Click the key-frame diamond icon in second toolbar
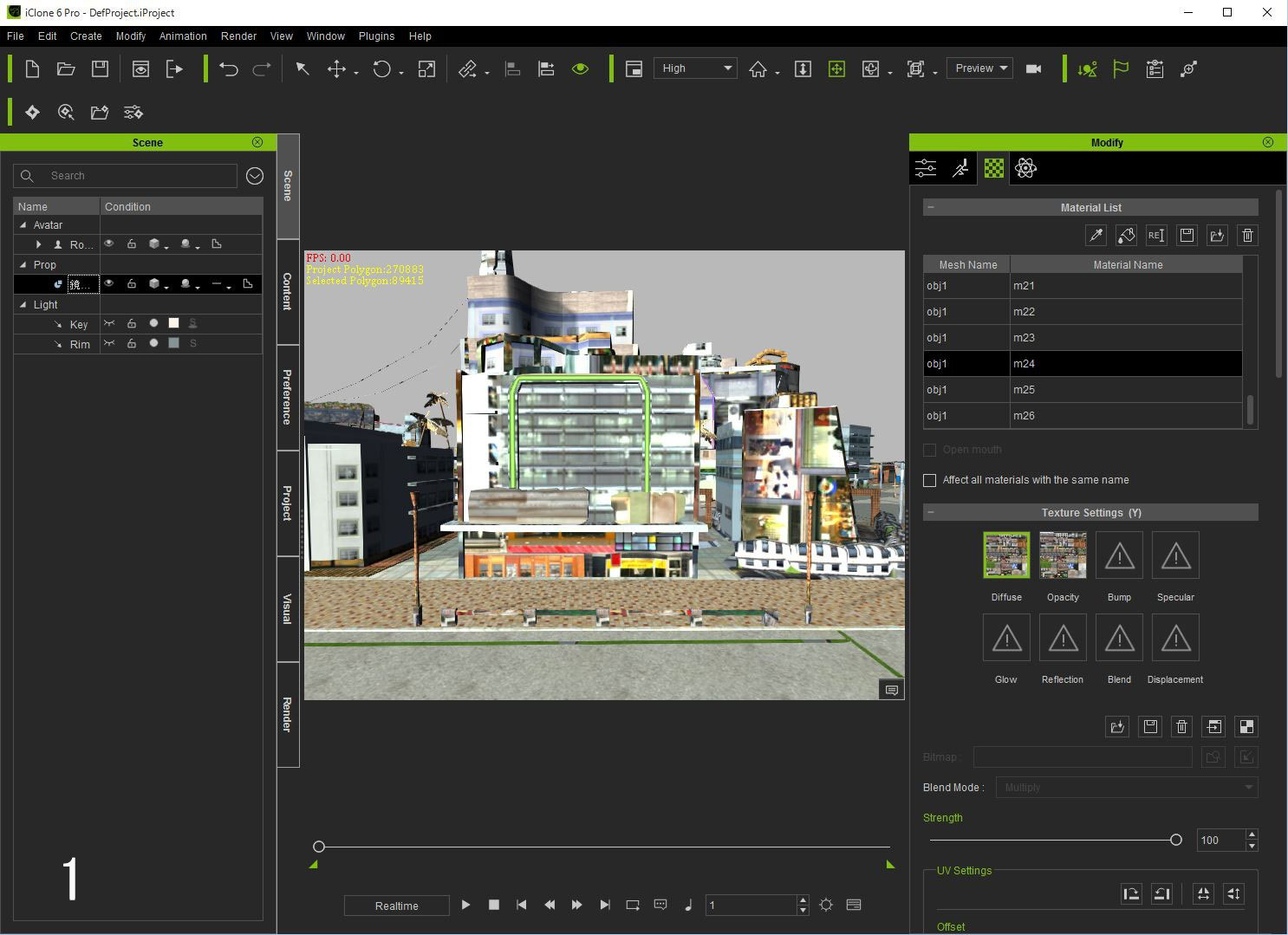Viewport: 1288px width, 935px height. click(32, 113)
